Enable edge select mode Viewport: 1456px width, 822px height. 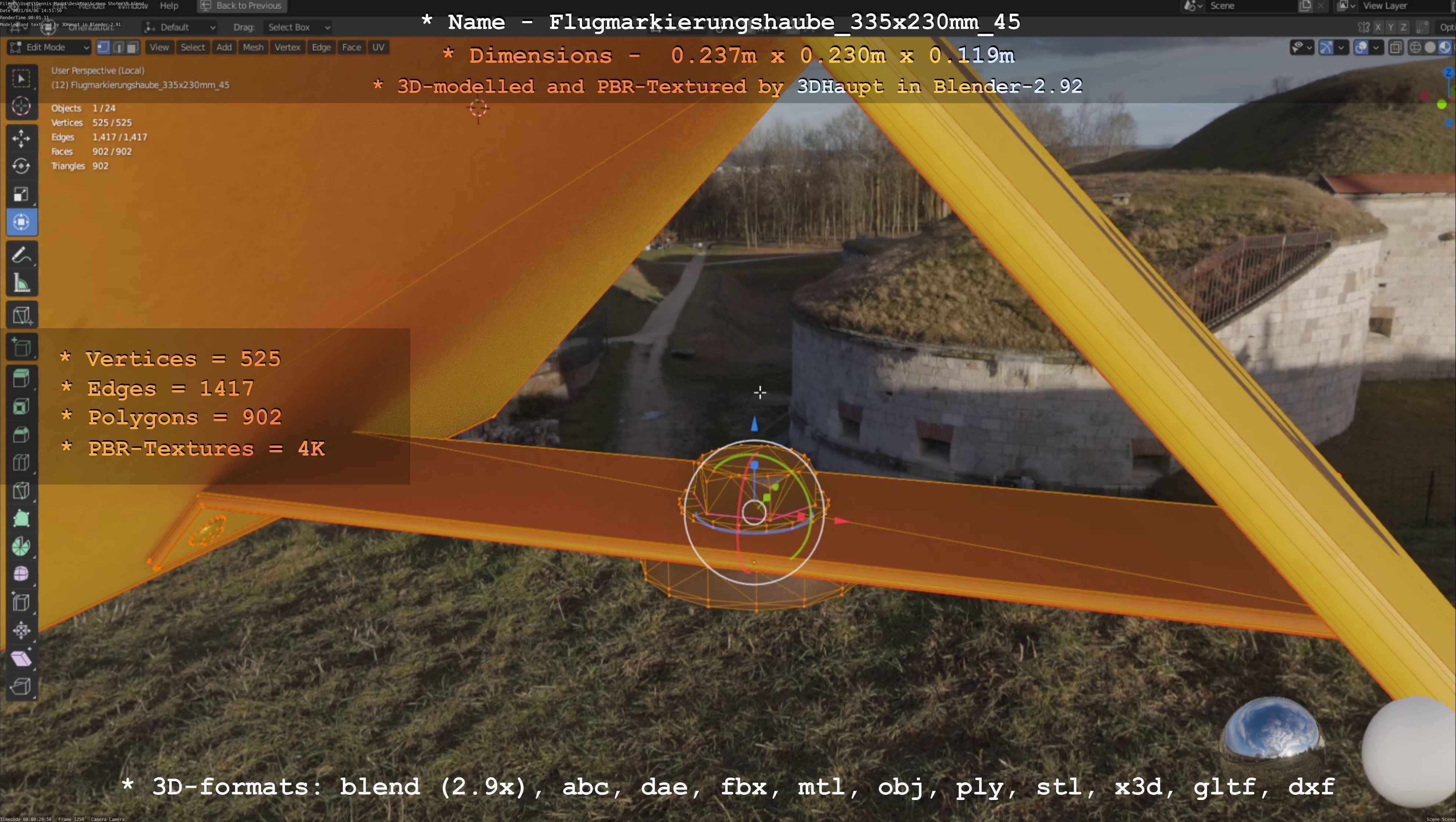tap(118, 47)
